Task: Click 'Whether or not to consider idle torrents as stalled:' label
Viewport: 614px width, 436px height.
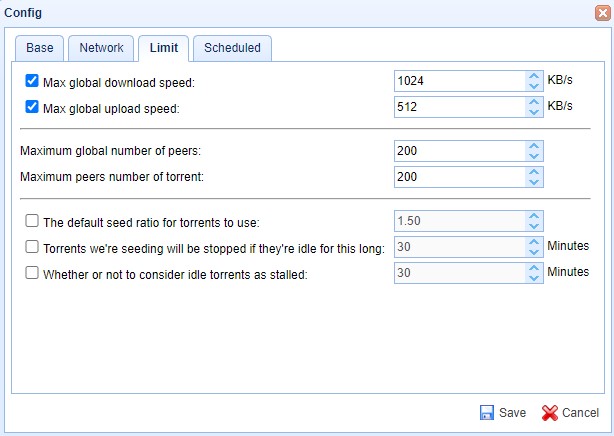Action: coord(175,275)
